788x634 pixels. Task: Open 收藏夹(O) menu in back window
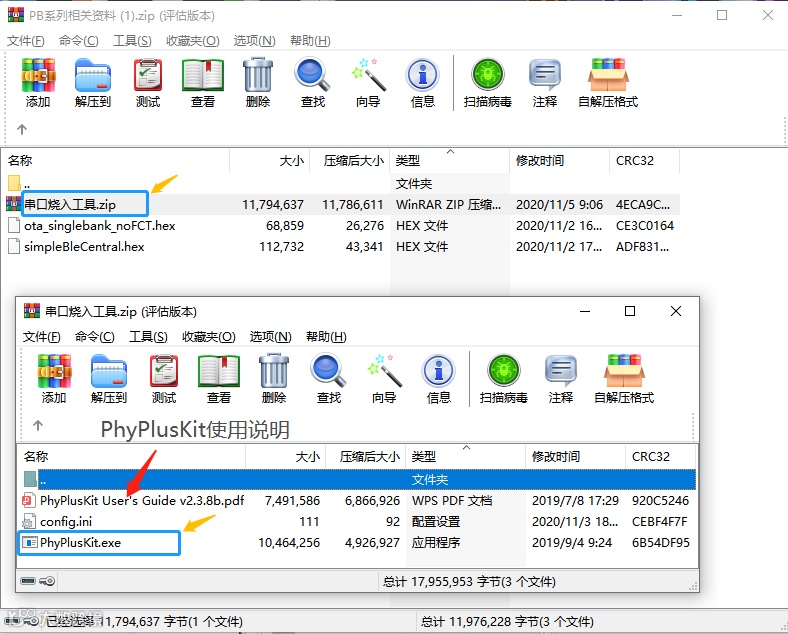pos(192,41)
